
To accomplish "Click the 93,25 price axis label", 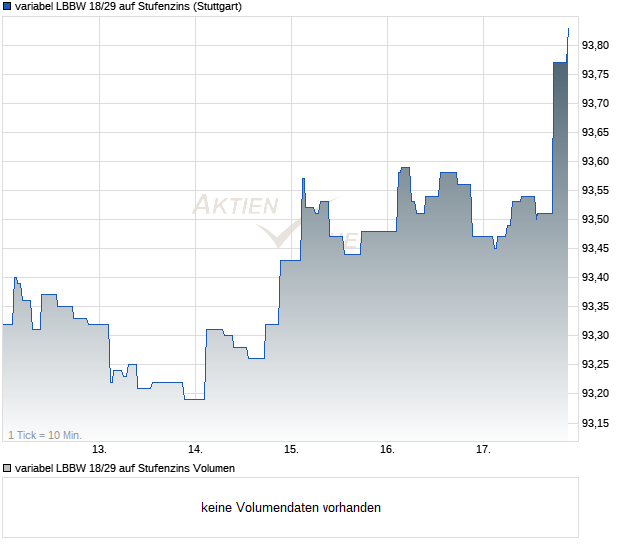I will (595, 364).
